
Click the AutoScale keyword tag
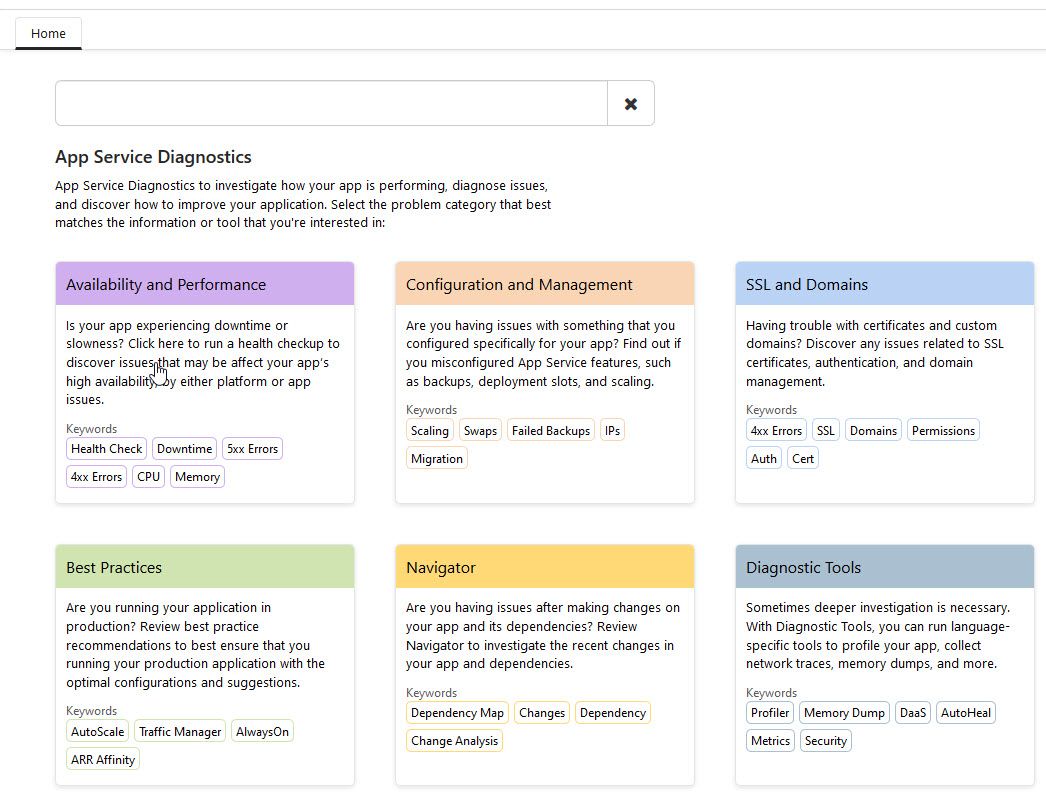click(97, 732)
